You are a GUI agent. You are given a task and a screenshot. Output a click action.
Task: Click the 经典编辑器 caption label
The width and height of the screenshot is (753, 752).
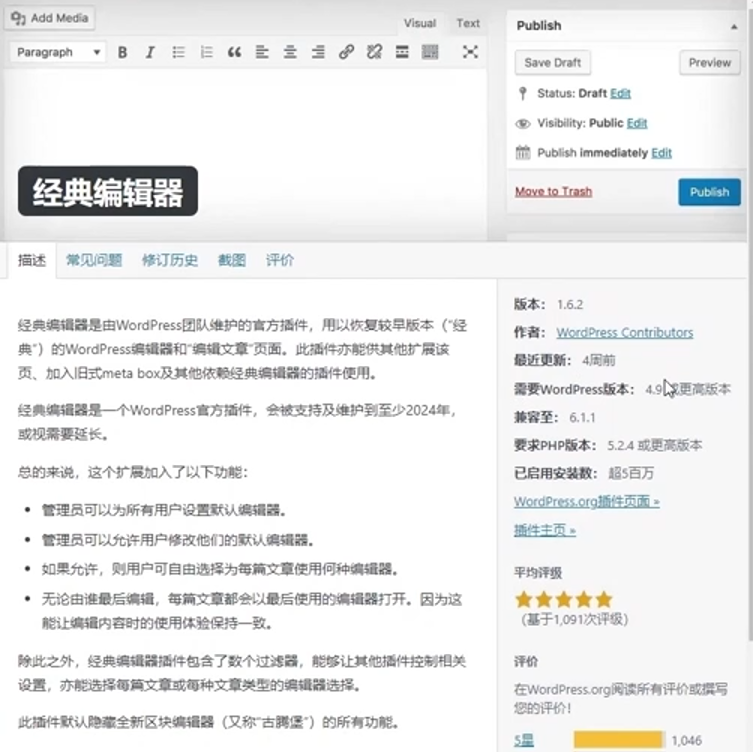click(x=108, y=192)
